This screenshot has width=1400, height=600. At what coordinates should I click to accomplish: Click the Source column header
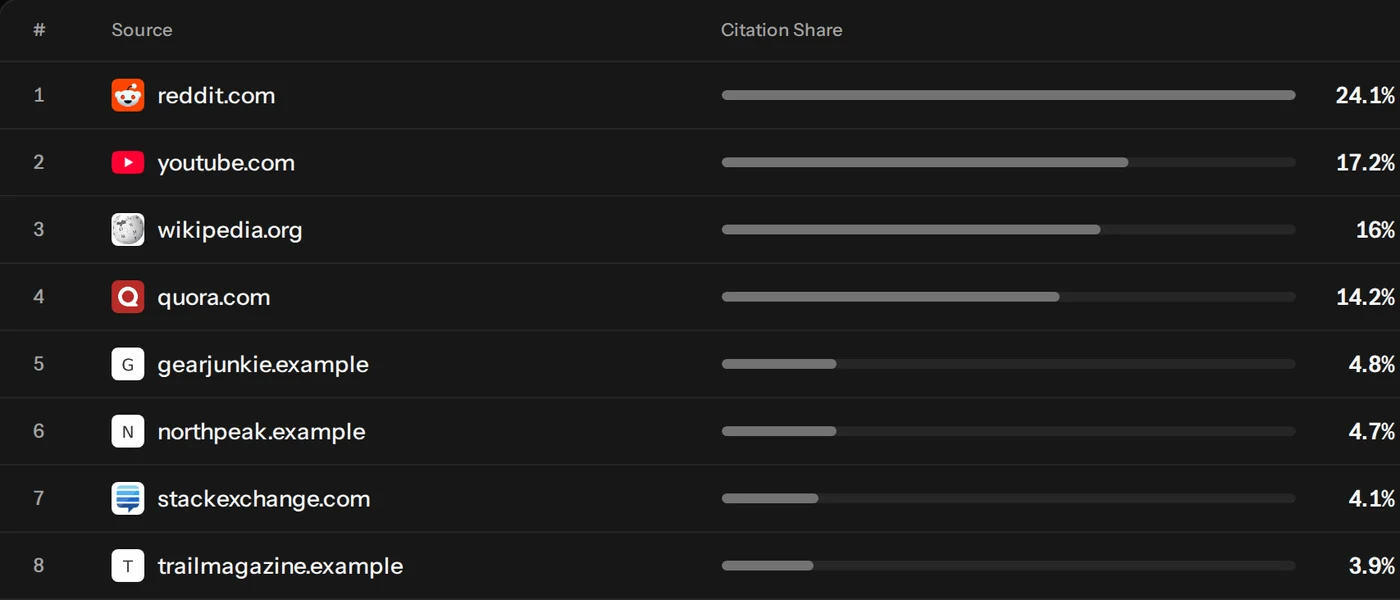coord(142,30)
